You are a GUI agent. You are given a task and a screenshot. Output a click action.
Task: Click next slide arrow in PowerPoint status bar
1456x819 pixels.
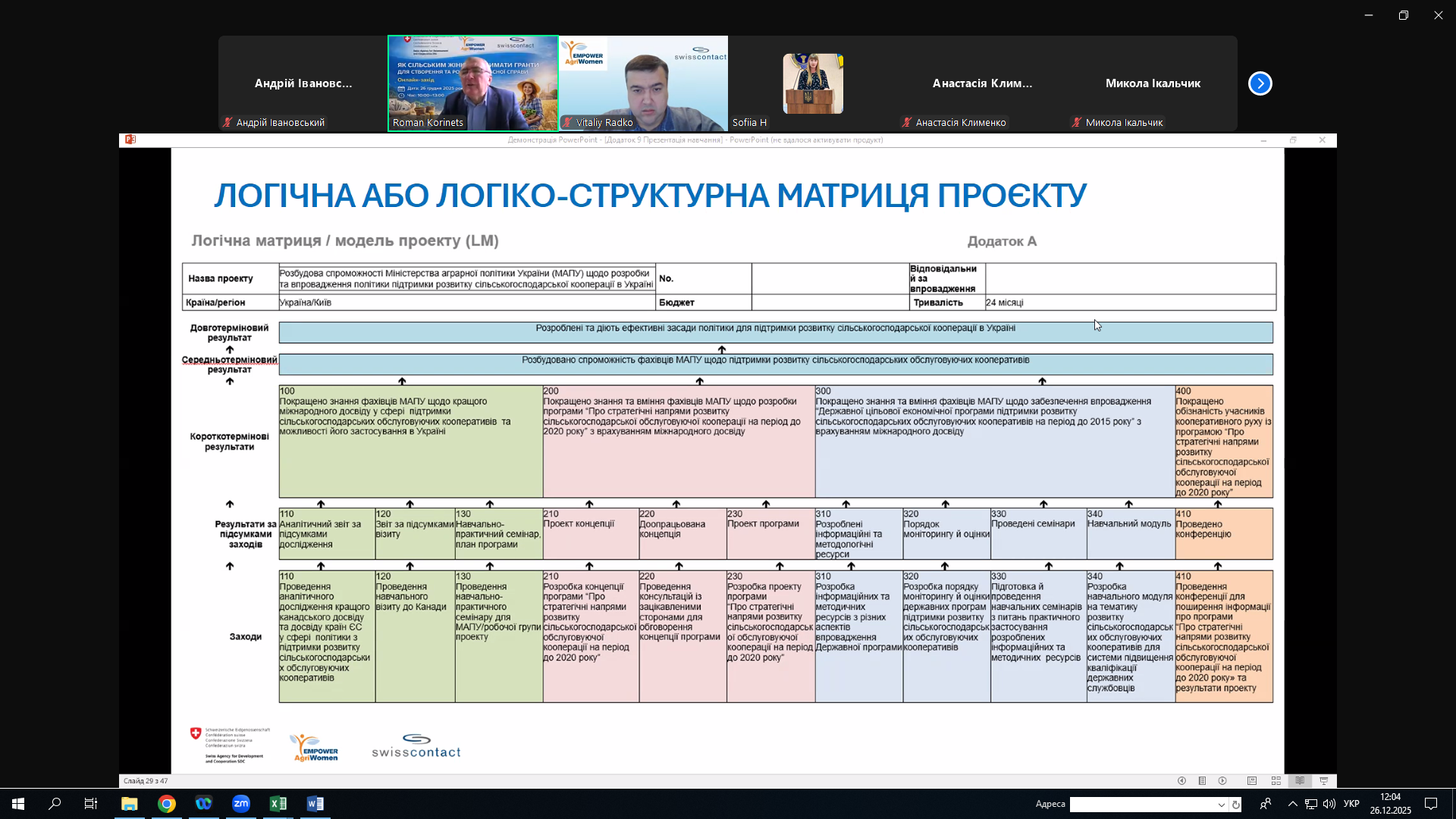click(1222, 781)
